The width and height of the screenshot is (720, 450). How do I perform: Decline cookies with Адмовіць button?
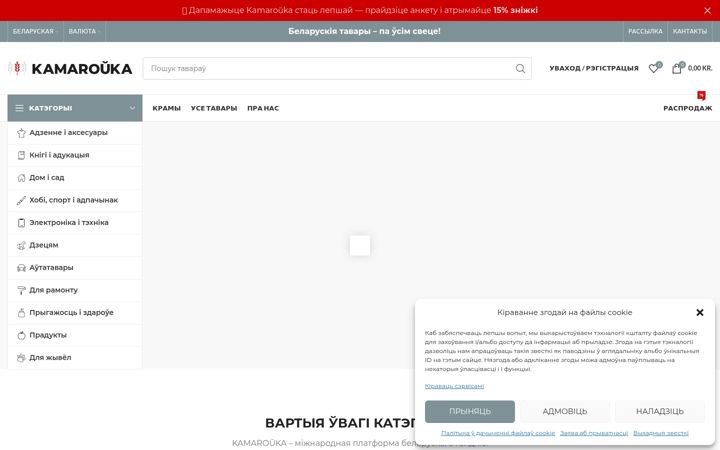click(565, 411)
